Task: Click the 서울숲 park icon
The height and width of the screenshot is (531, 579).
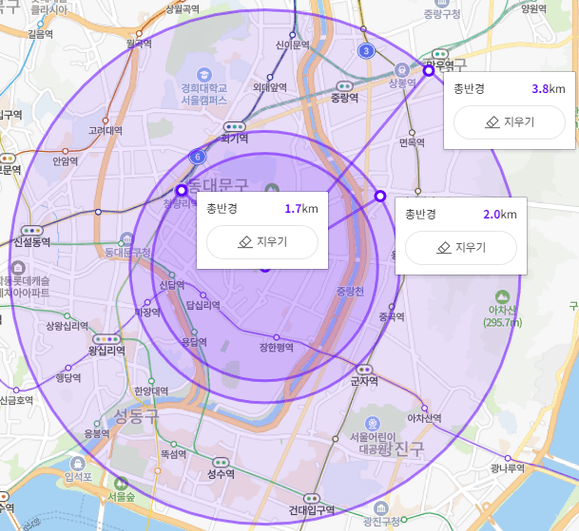Action: point(121,483)
